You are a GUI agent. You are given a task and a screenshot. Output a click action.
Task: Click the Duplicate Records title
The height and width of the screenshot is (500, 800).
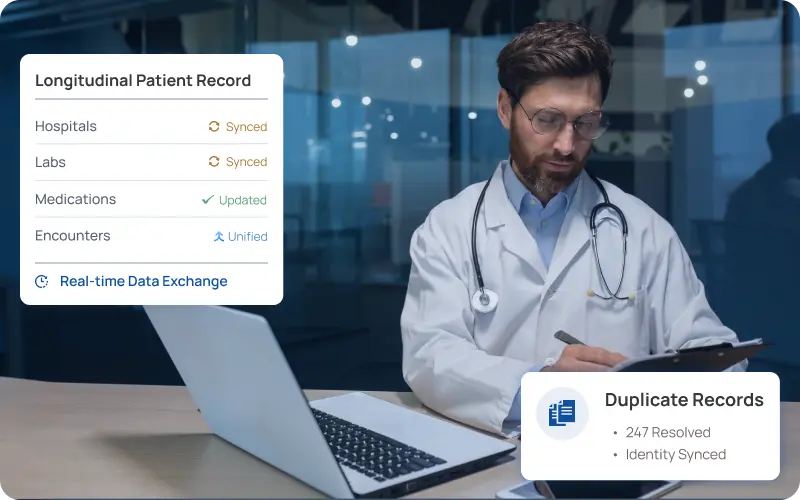coord(684,399)
